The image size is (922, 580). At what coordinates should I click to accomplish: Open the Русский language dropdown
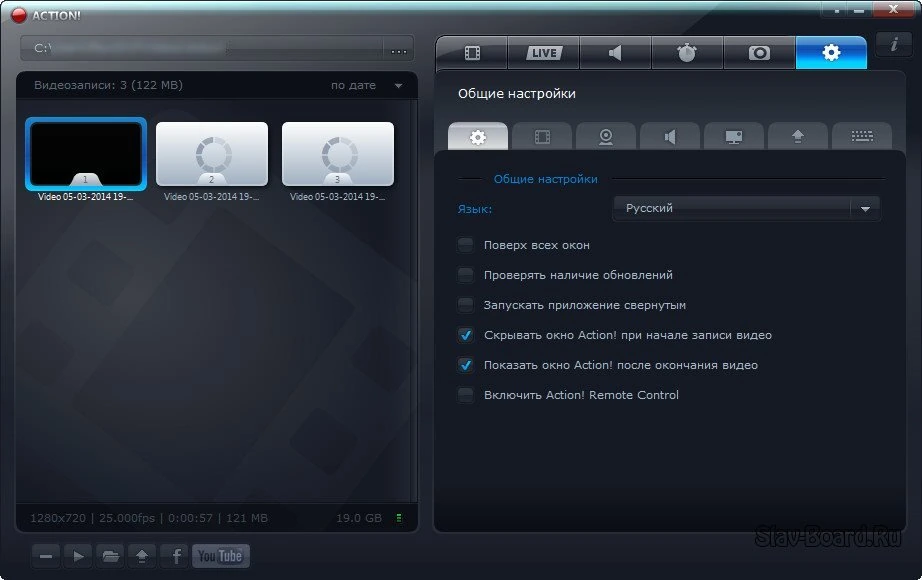pos(746,208)
